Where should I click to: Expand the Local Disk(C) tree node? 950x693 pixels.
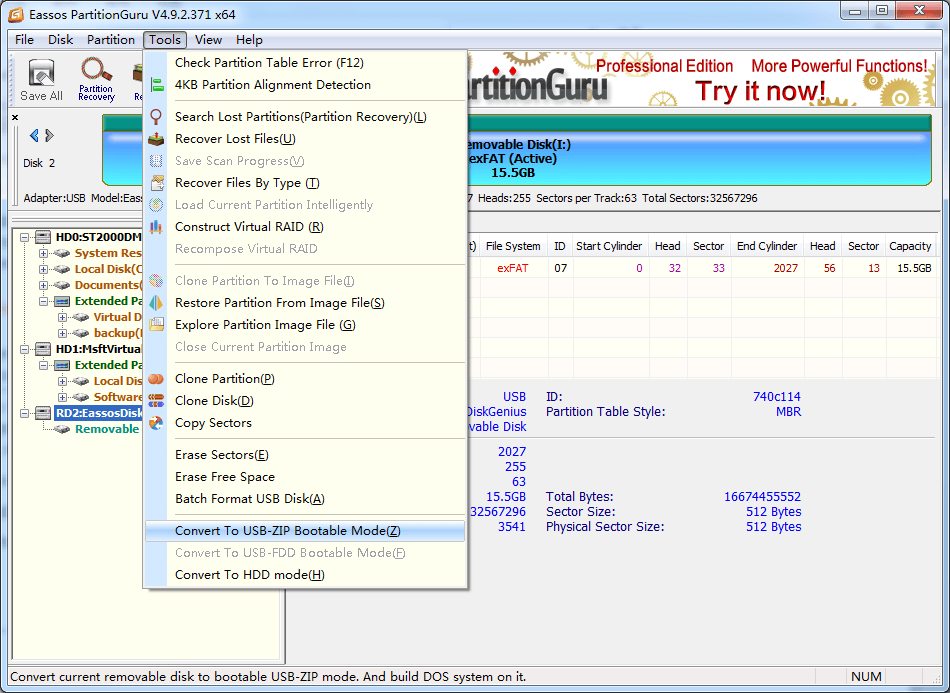(x=44, y=269)
